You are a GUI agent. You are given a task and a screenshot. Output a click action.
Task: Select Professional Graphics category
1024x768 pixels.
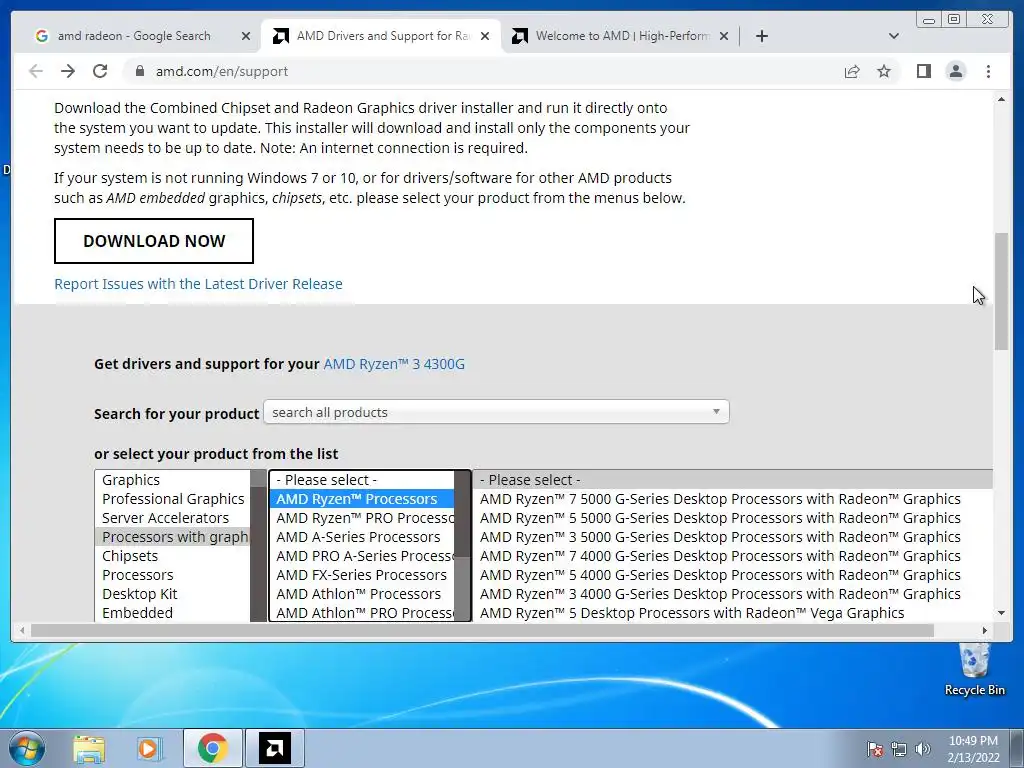(x=173, y=499)
